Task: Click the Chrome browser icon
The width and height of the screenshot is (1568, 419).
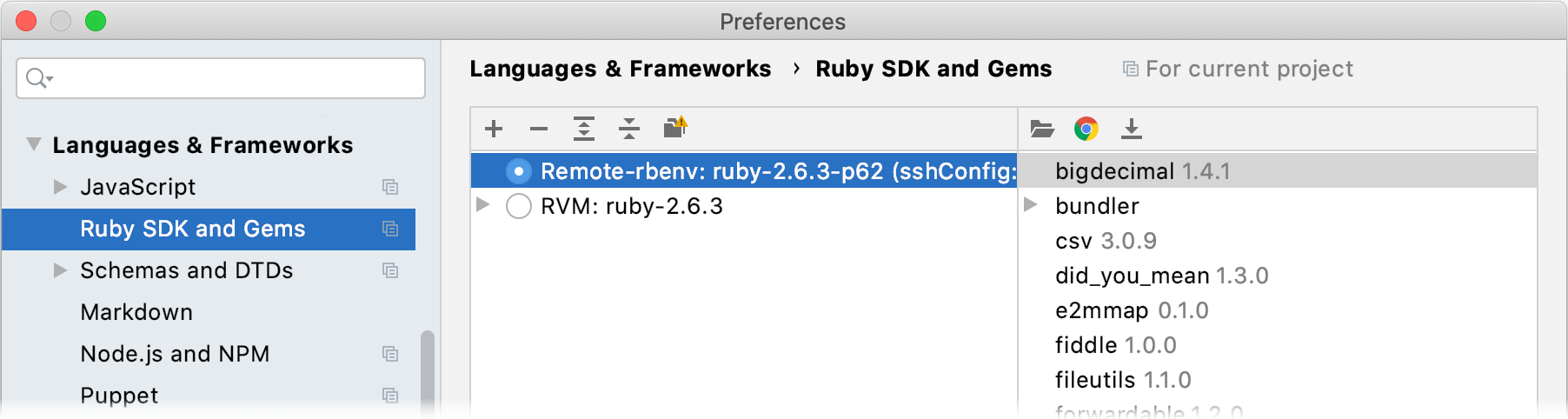Action: tap(1086, 129)
